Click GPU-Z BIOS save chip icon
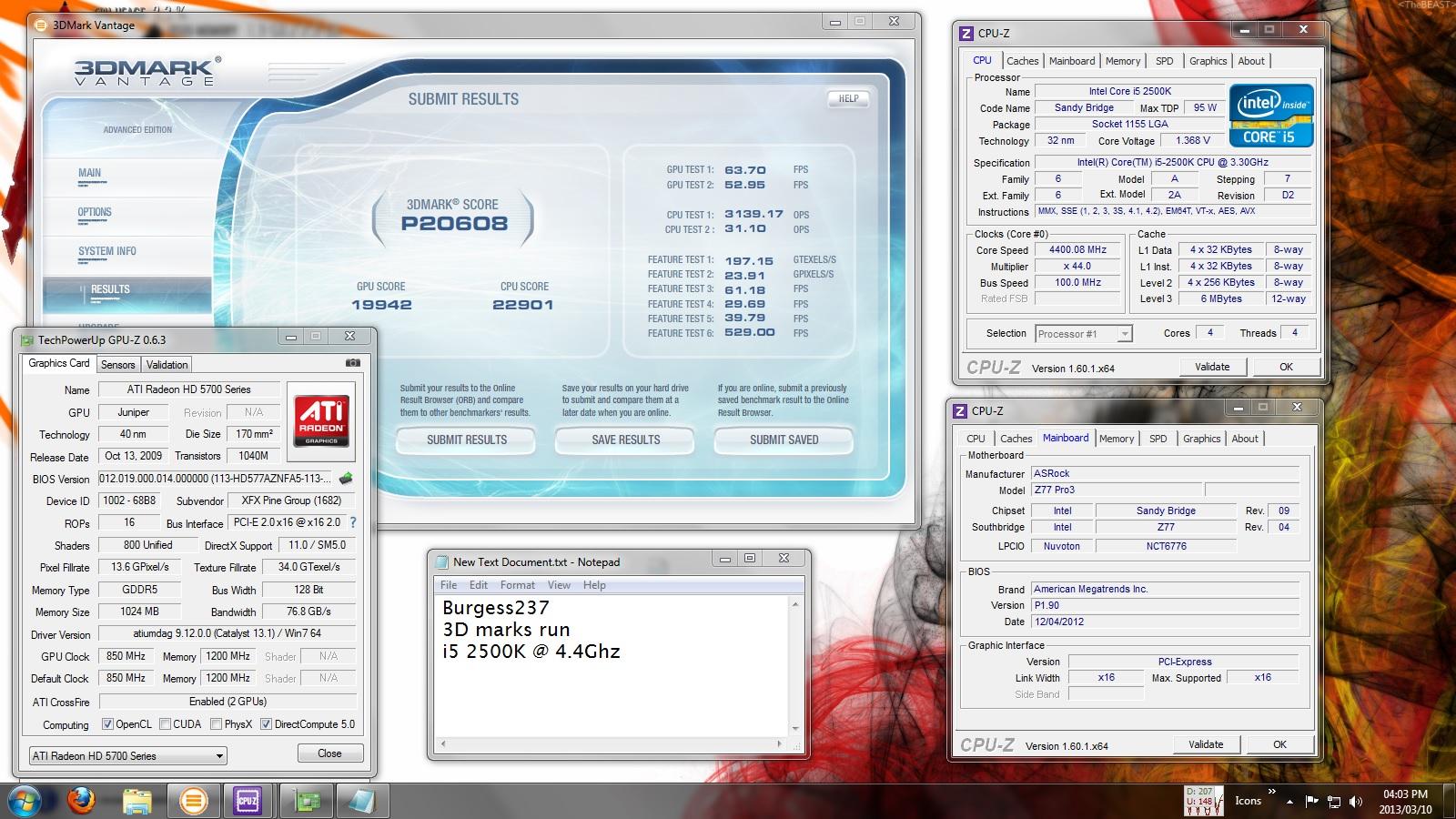Image resolution: width=1456 pixels, height=819 pixels. pyautogui.click(x=346, y=478)
